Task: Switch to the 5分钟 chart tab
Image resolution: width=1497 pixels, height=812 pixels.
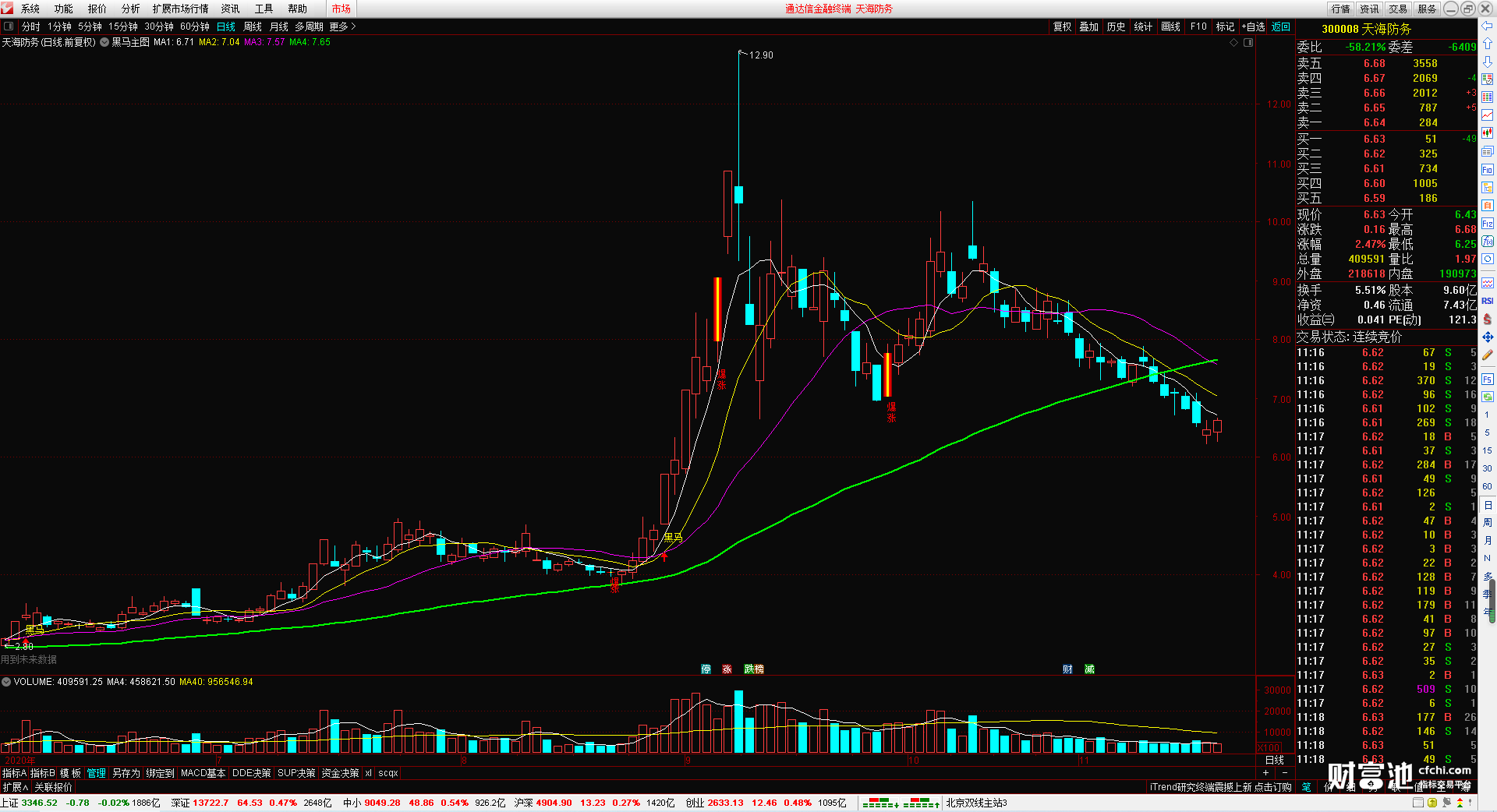Action: pos(90,26)
